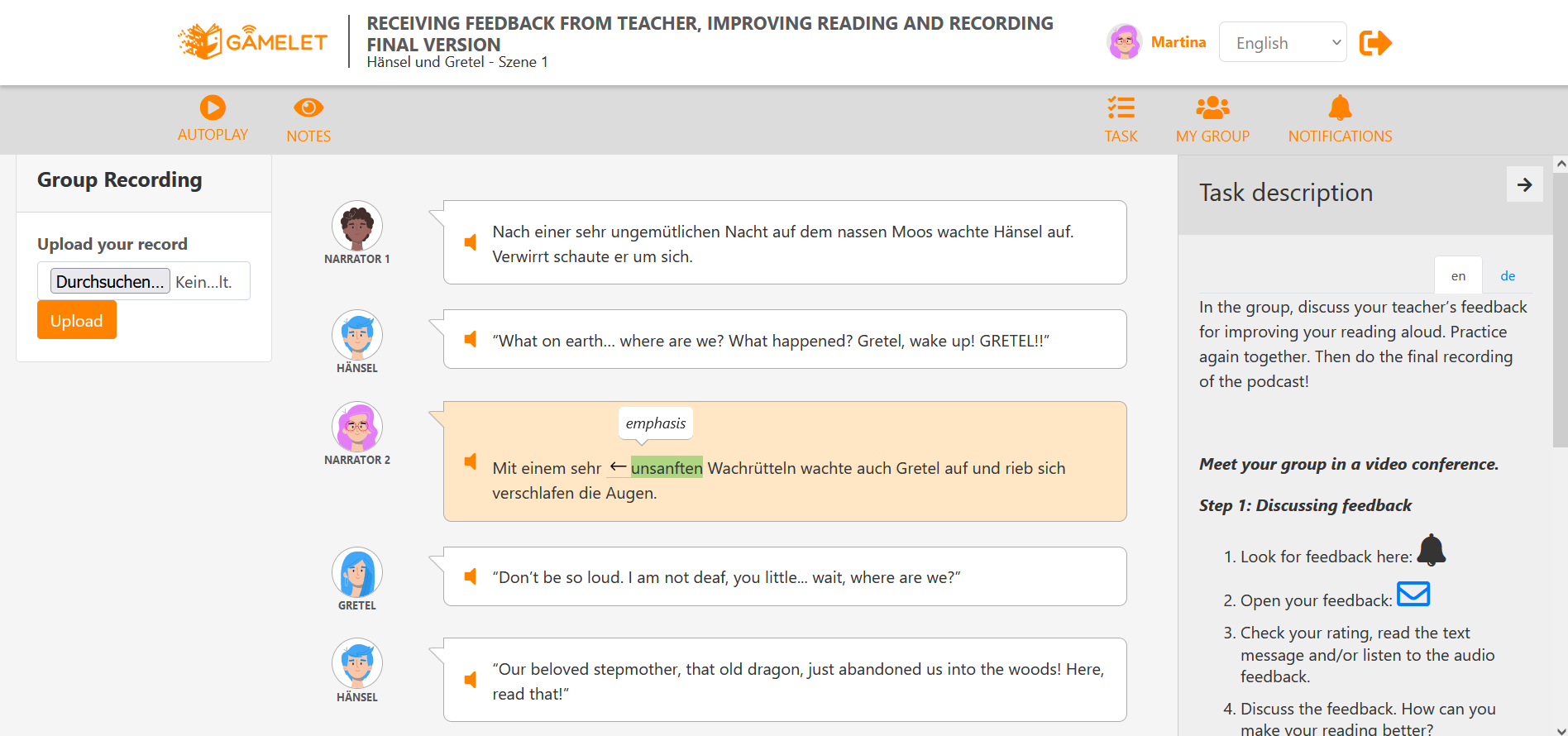The width and height of the screenshot is (1568, 736).
Task: Click the Gamelet logo
Action: (x=252, y=41)
